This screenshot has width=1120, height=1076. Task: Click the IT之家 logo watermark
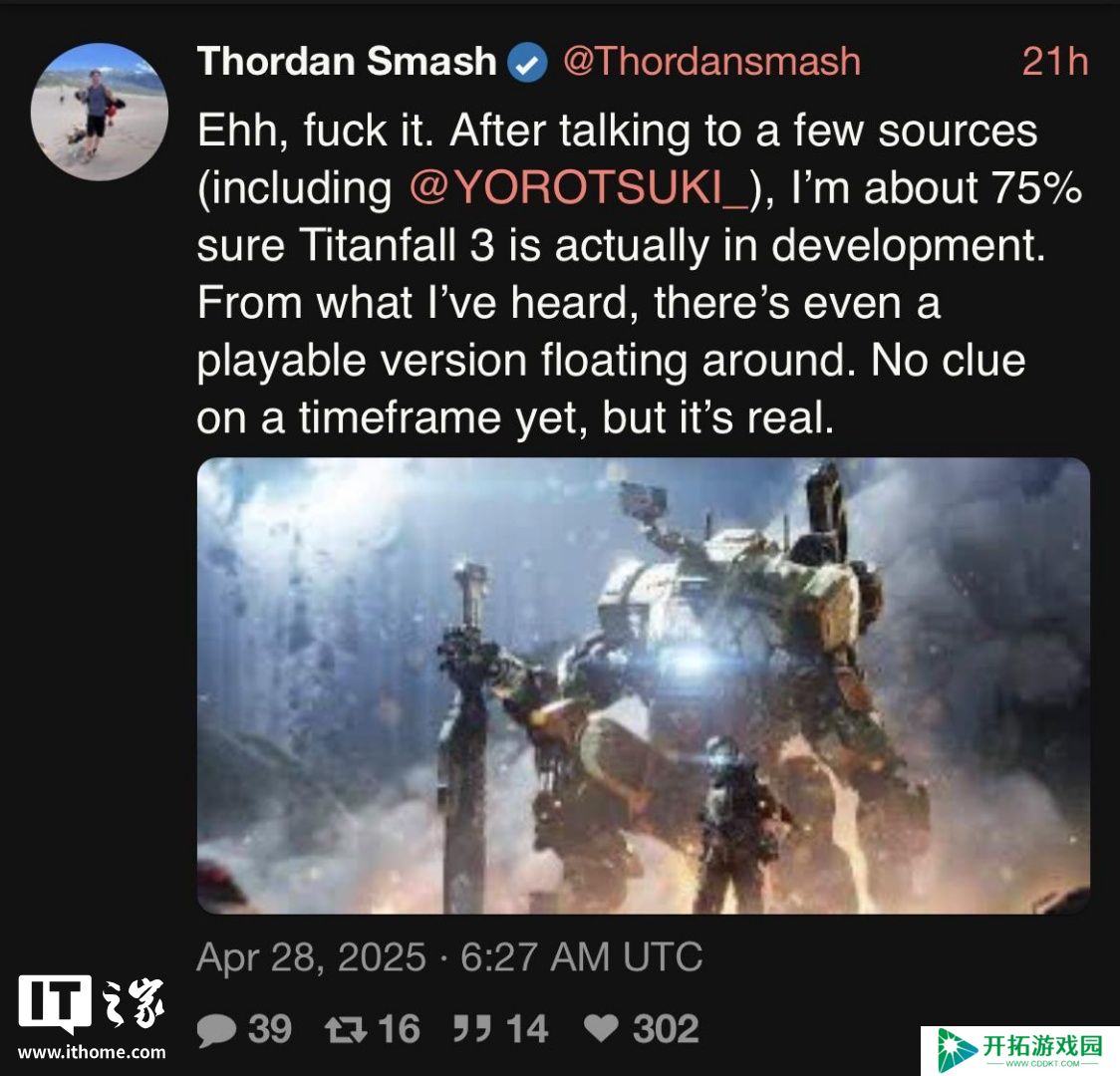92,1002
